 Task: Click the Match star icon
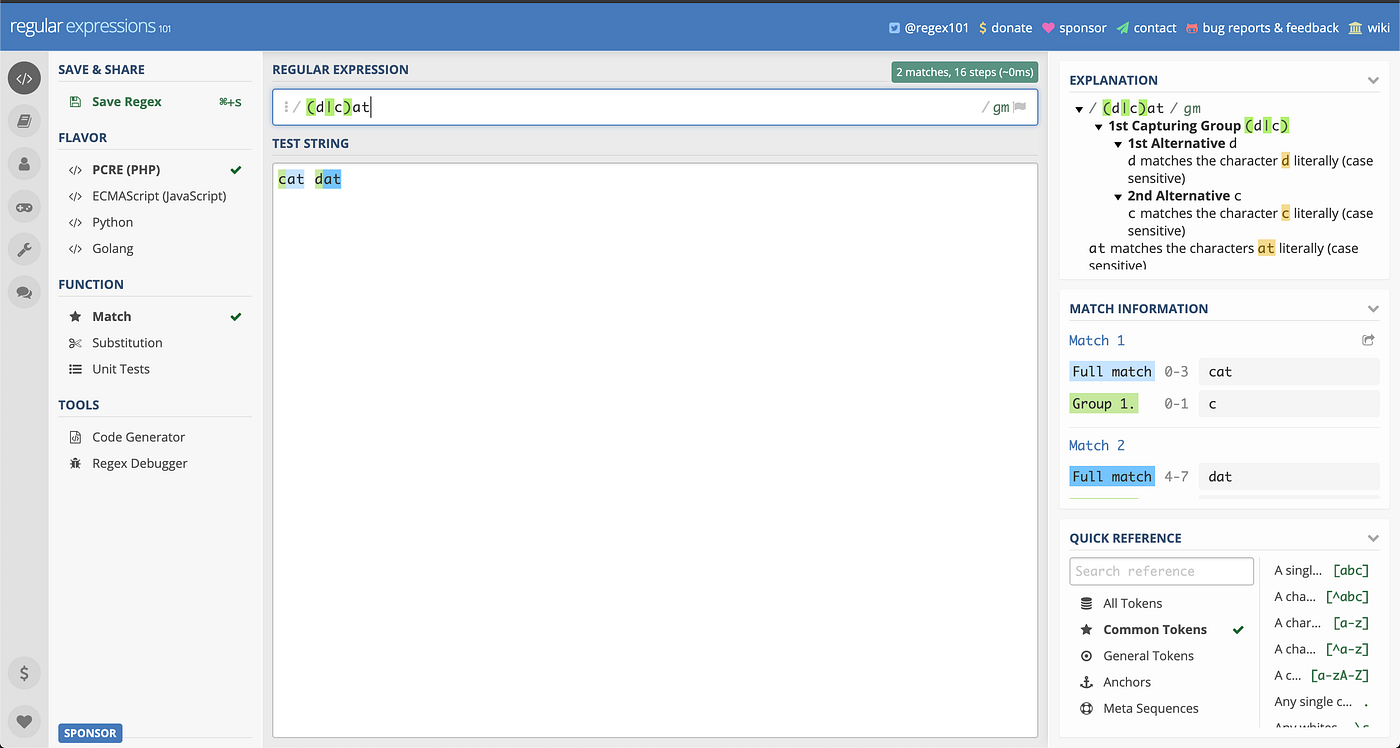coord(75,316)
